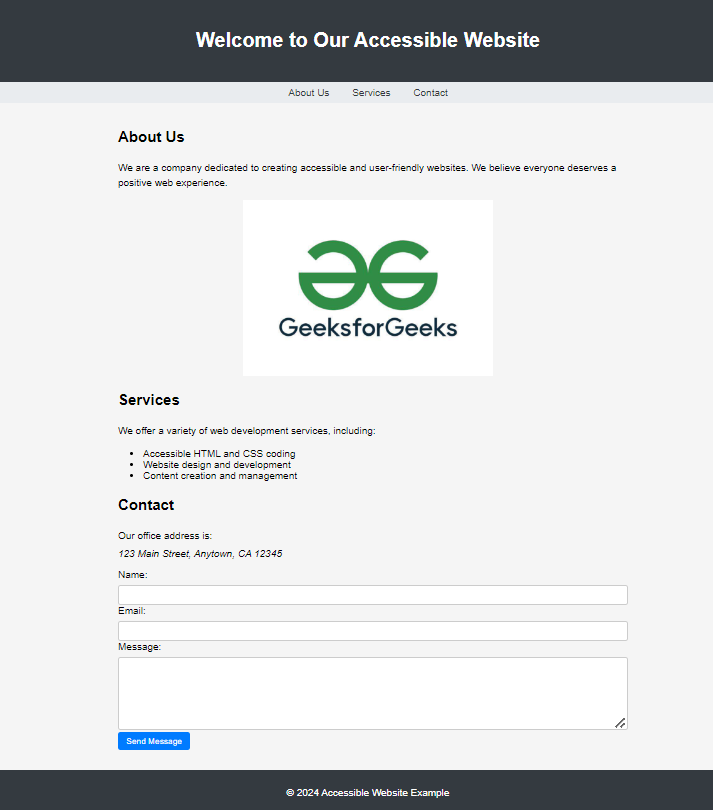Image resolution: width=713 pixels, height=810 pixels.
Task: Click the footer copyright 2024 text
Action: tap(367, 792)
